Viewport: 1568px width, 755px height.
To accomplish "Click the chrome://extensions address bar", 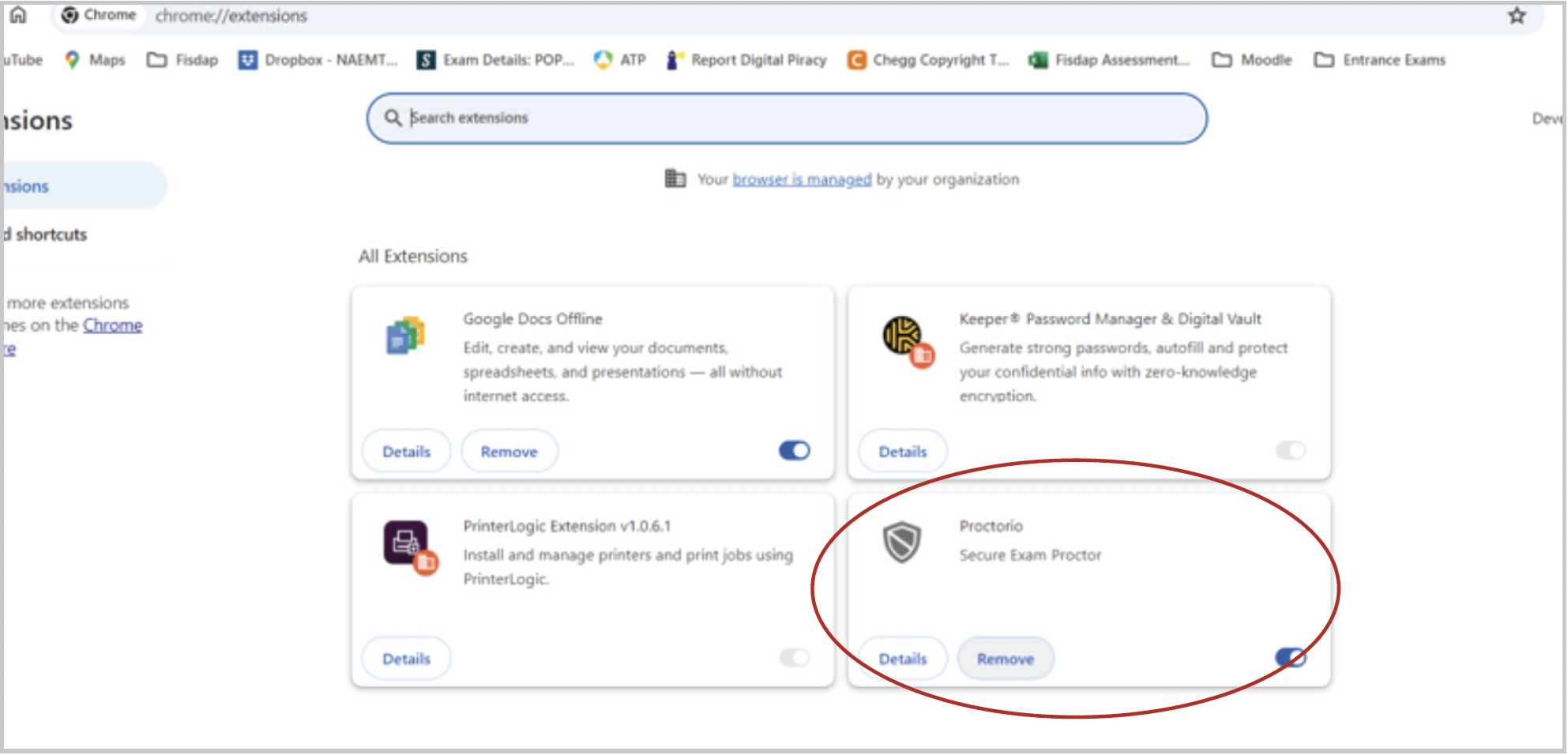I will [231, 16].
